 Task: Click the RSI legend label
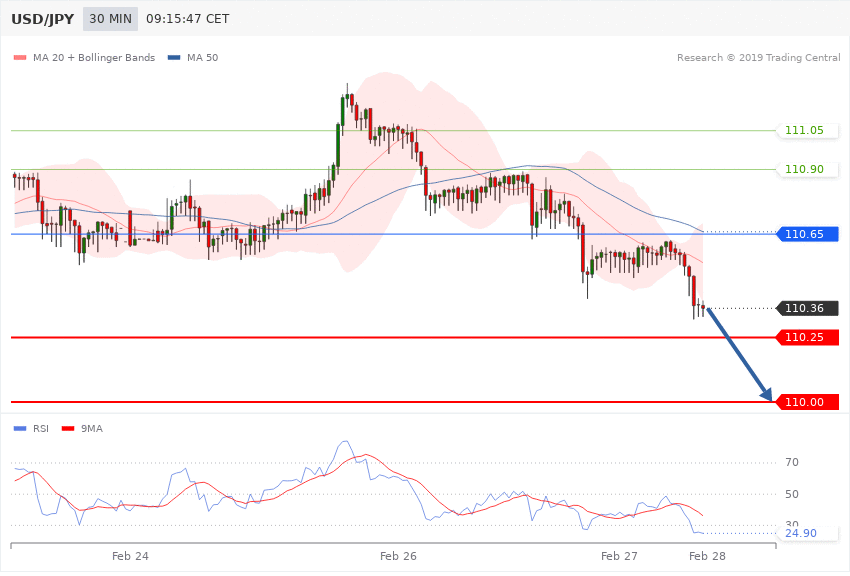tap(41, 429)
